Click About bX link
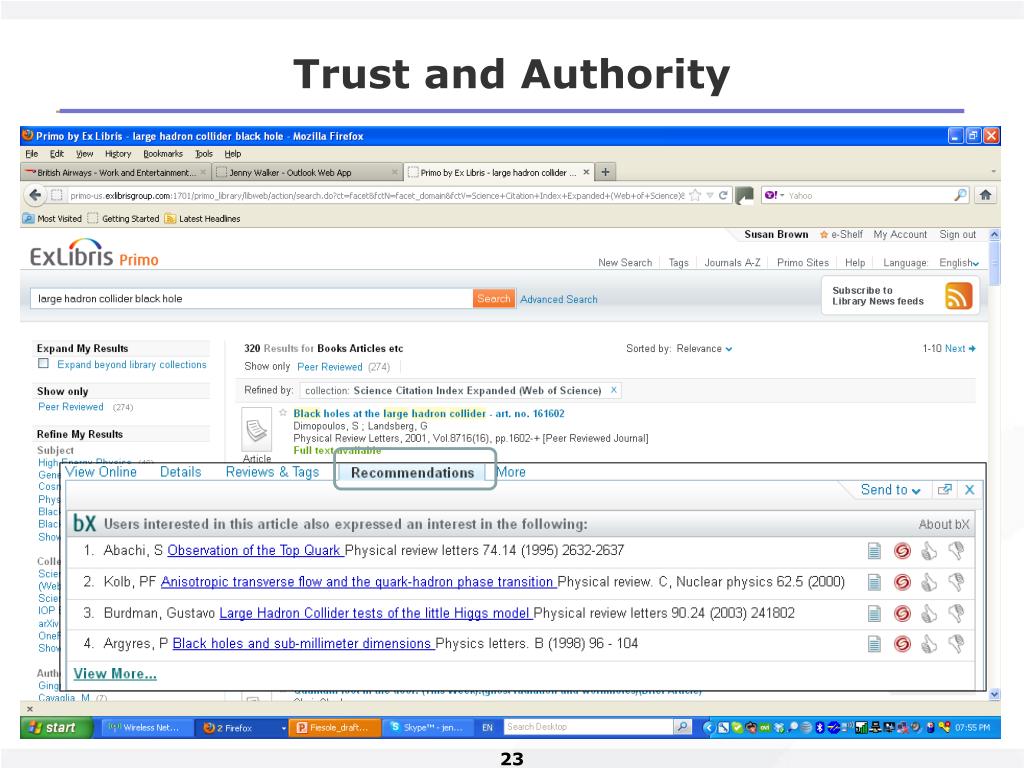This screenshot has height=768, width=1024. pyautogui.click(x=944, y=524)
